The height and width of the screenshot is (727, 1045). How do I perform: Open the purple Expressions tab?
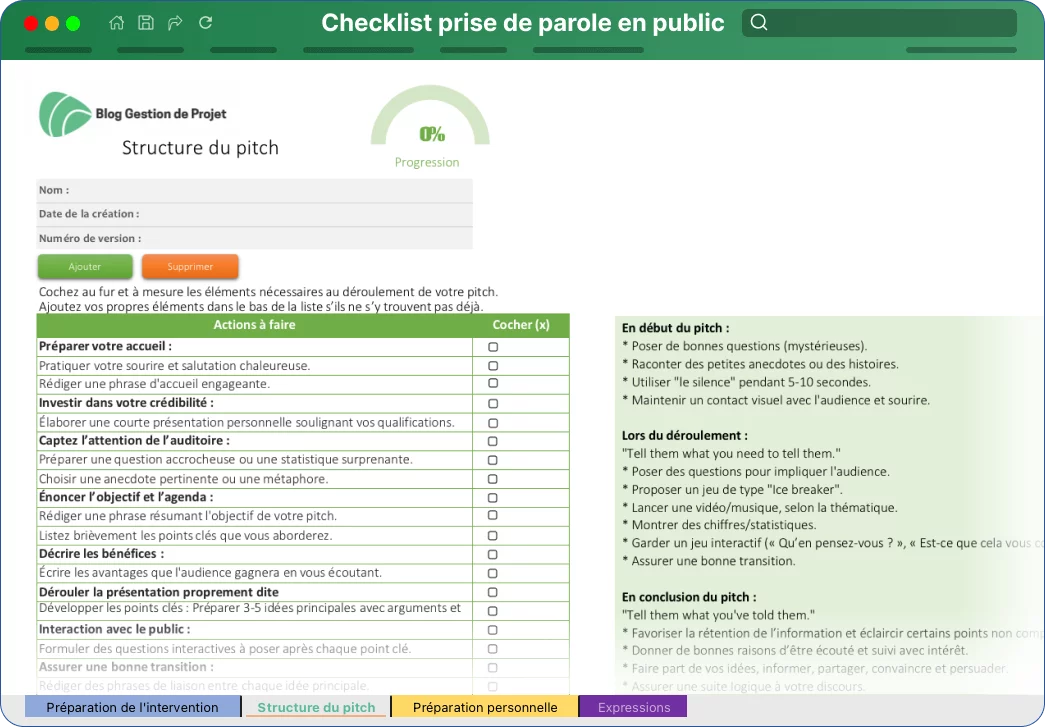634,707
